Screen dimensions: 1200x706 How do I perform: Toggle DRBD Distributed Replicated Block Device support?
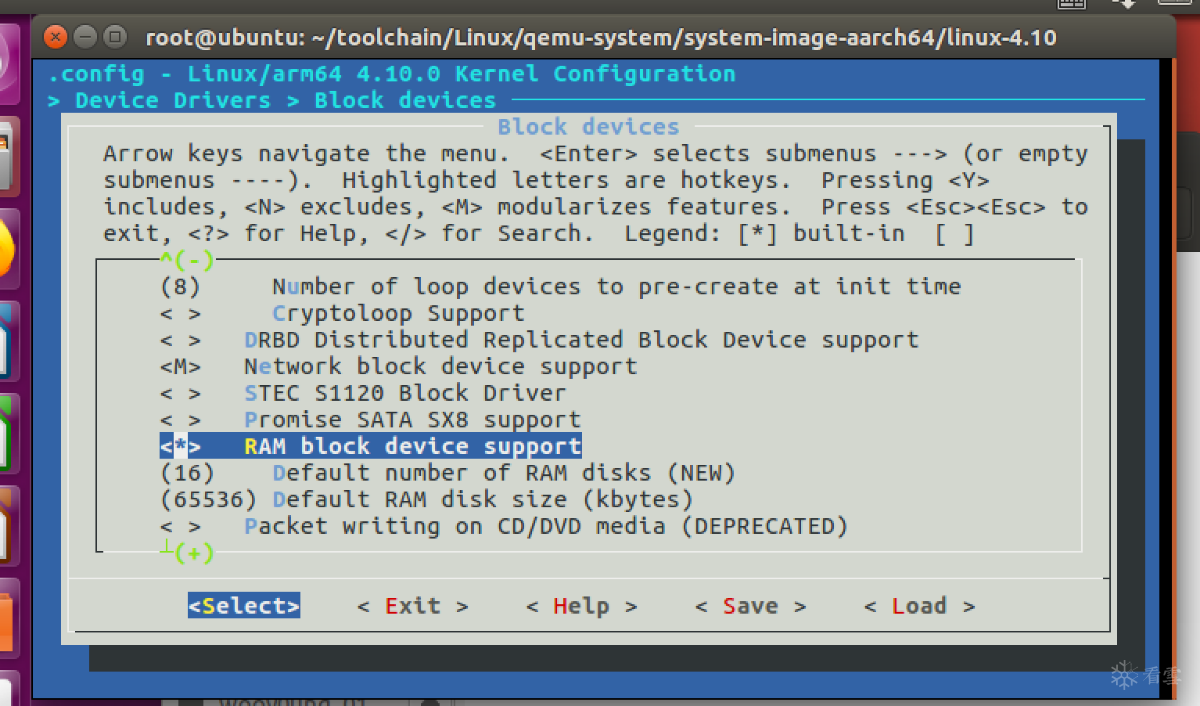[x=580, y=340]
